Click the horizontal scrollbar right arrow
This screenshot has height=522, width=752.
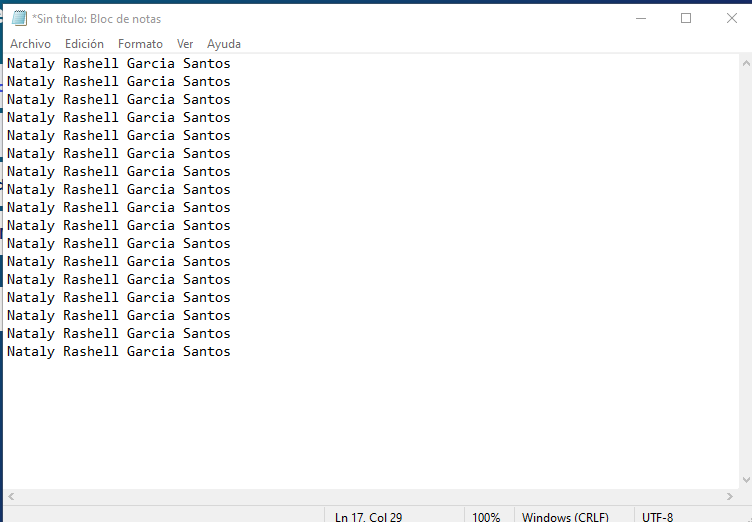pos(729,497)
